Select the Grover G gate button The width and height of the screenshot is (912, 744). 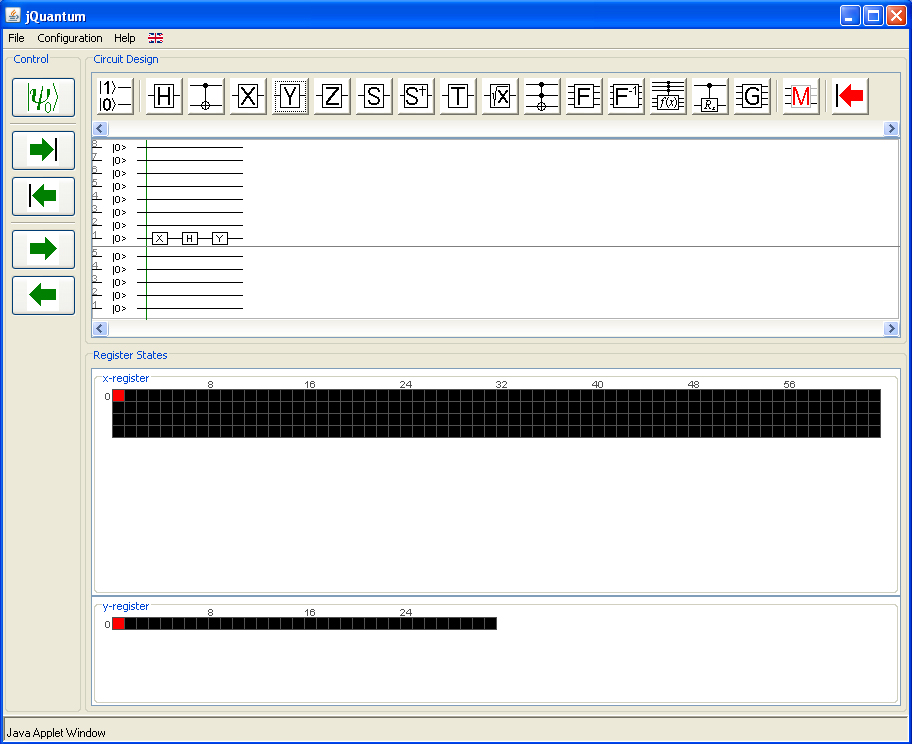pyautogui.click(x=752, y=96)
